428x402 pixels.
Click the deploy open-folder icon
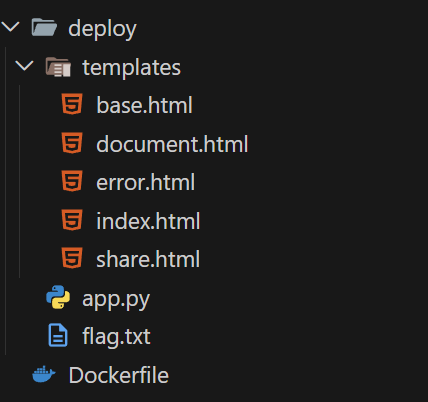click(44, 27)
